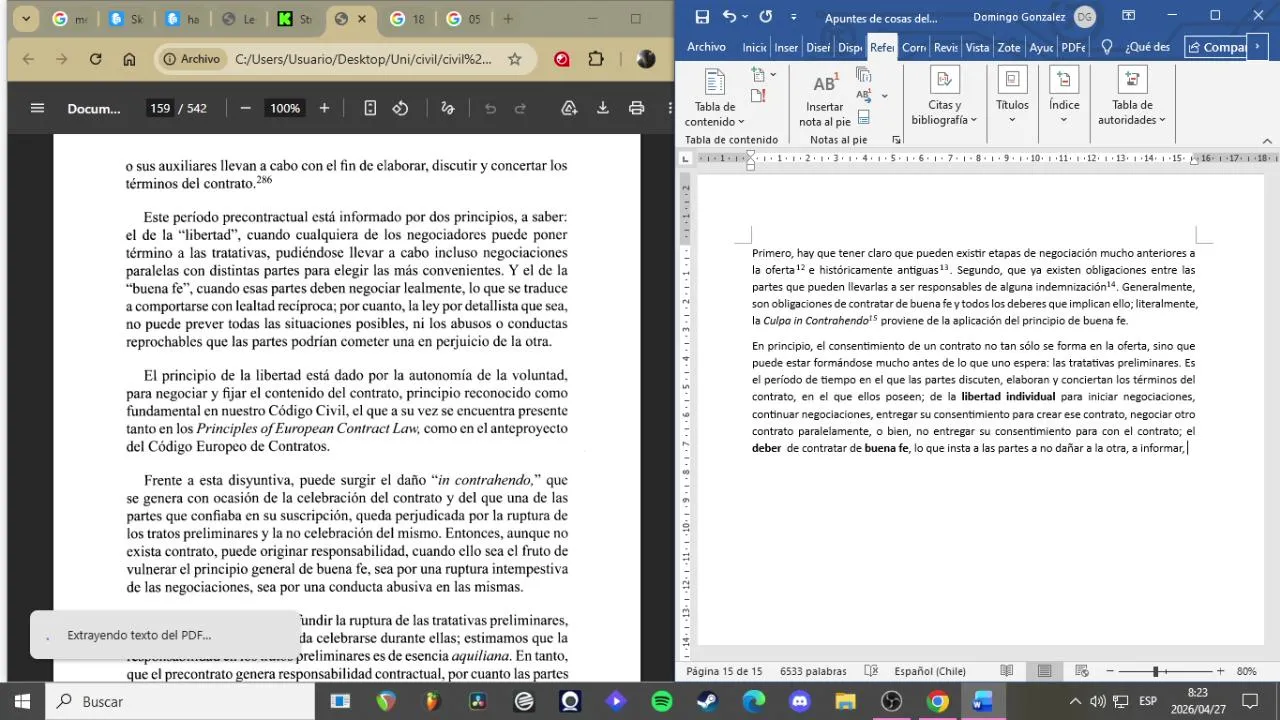Download the PDF file
Screen dimensions: 1280x720
click(603, 108)
